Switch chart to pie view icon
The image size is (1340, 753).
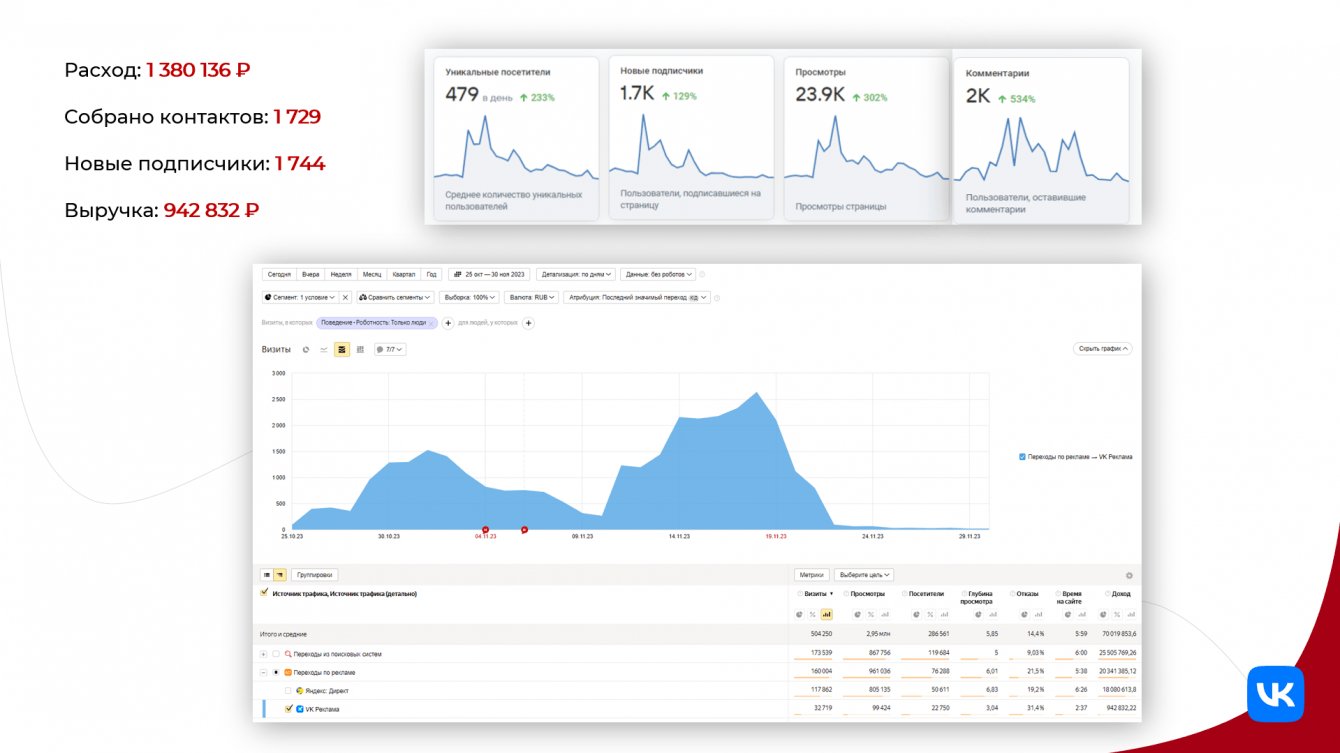click(306, 350)
